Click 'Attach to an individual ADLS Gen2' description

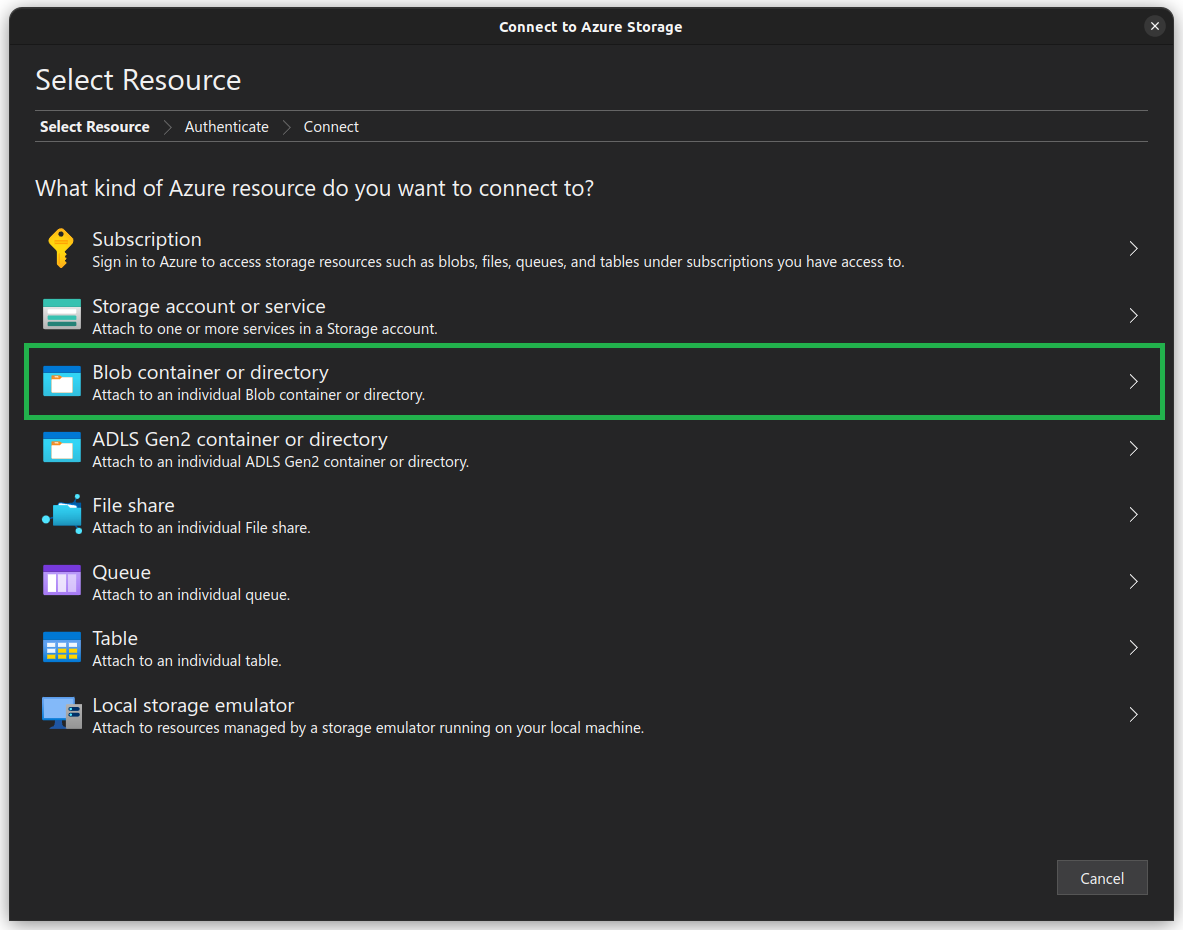coord(281,462)
